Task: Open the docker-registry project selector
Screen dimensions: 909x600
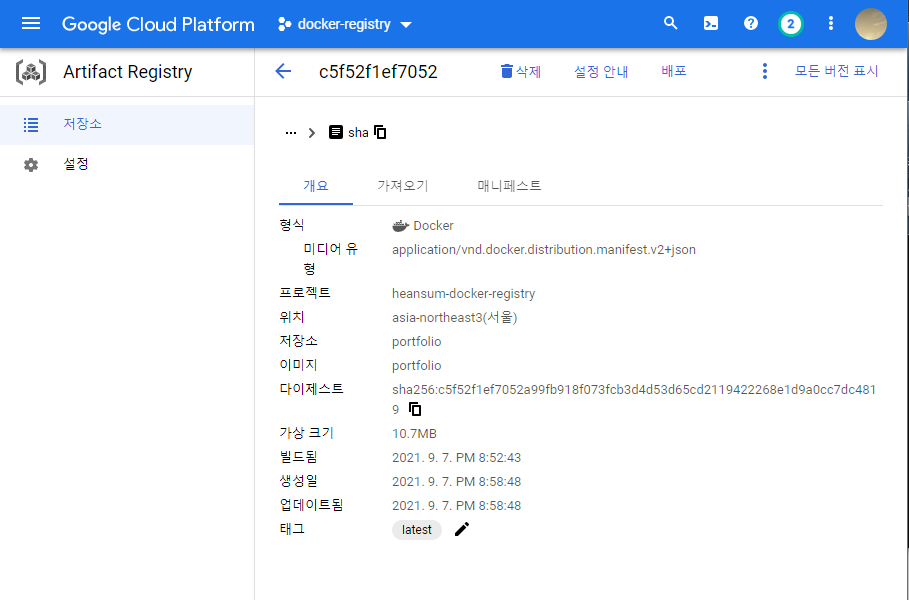Action: (345, 24)
